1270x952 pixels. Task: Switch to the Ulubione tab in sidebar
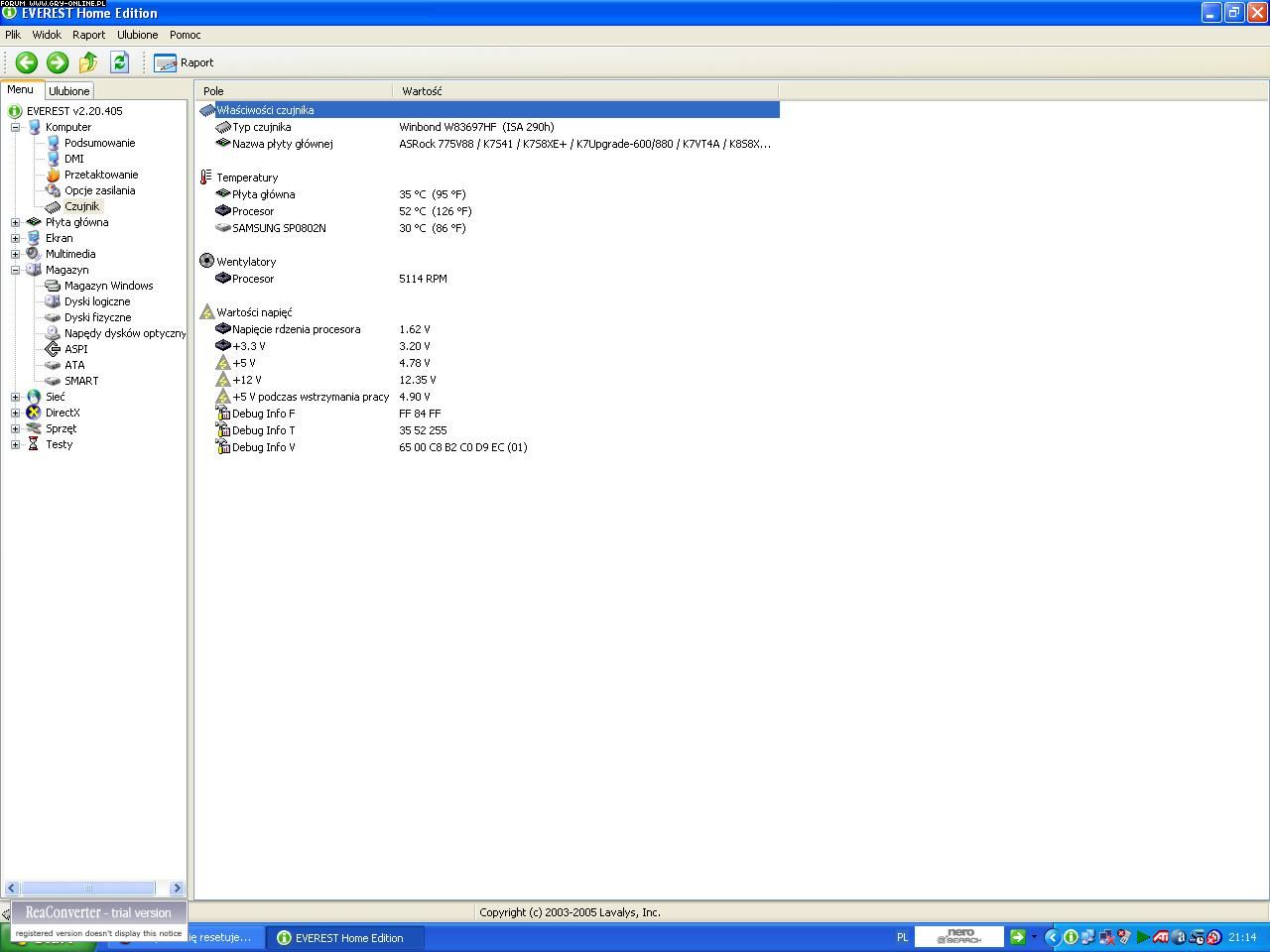(69, 90)
